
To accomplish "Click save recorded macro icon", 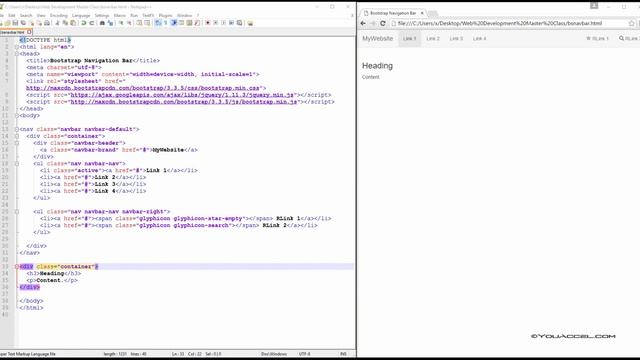I will click(239, 23).
